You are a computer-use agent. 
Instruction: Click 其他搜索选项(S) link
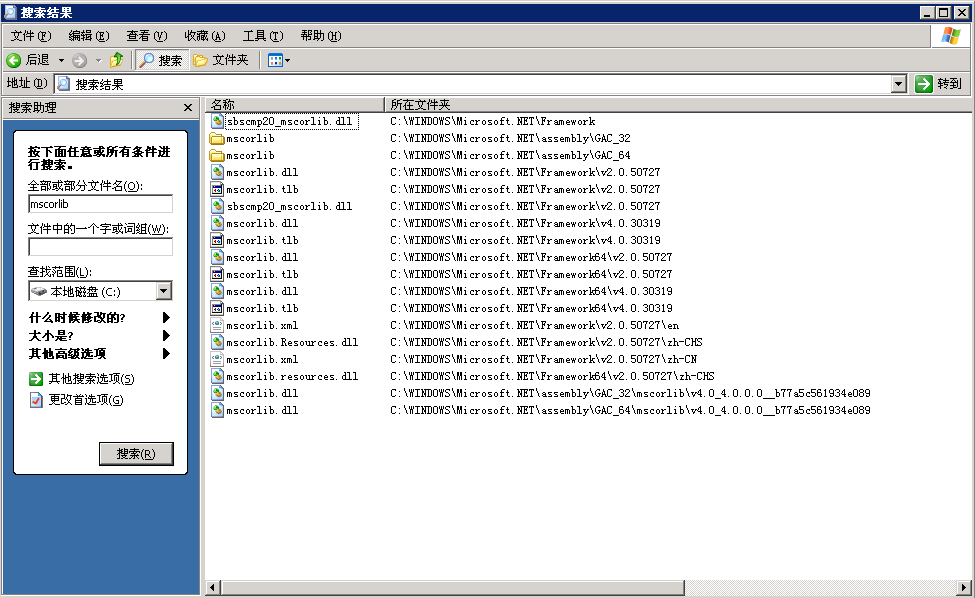click(x=81, y=379)
